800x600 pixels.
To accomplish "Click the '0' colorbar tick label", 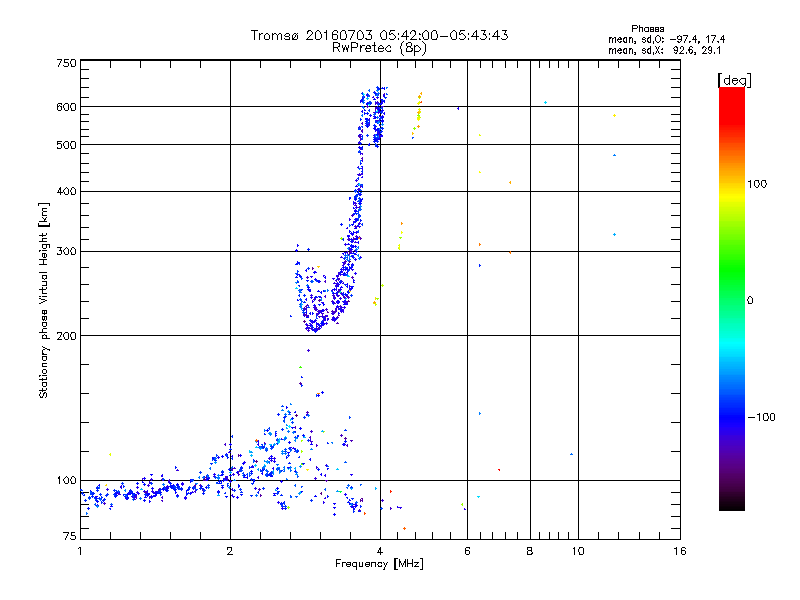I will 750,301.
